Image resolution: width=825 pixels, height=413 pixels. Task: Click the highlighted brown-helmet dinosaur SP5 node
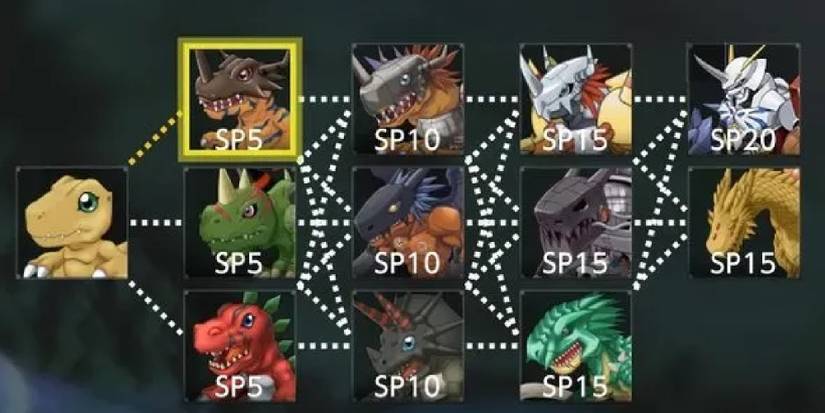(240, 99)
